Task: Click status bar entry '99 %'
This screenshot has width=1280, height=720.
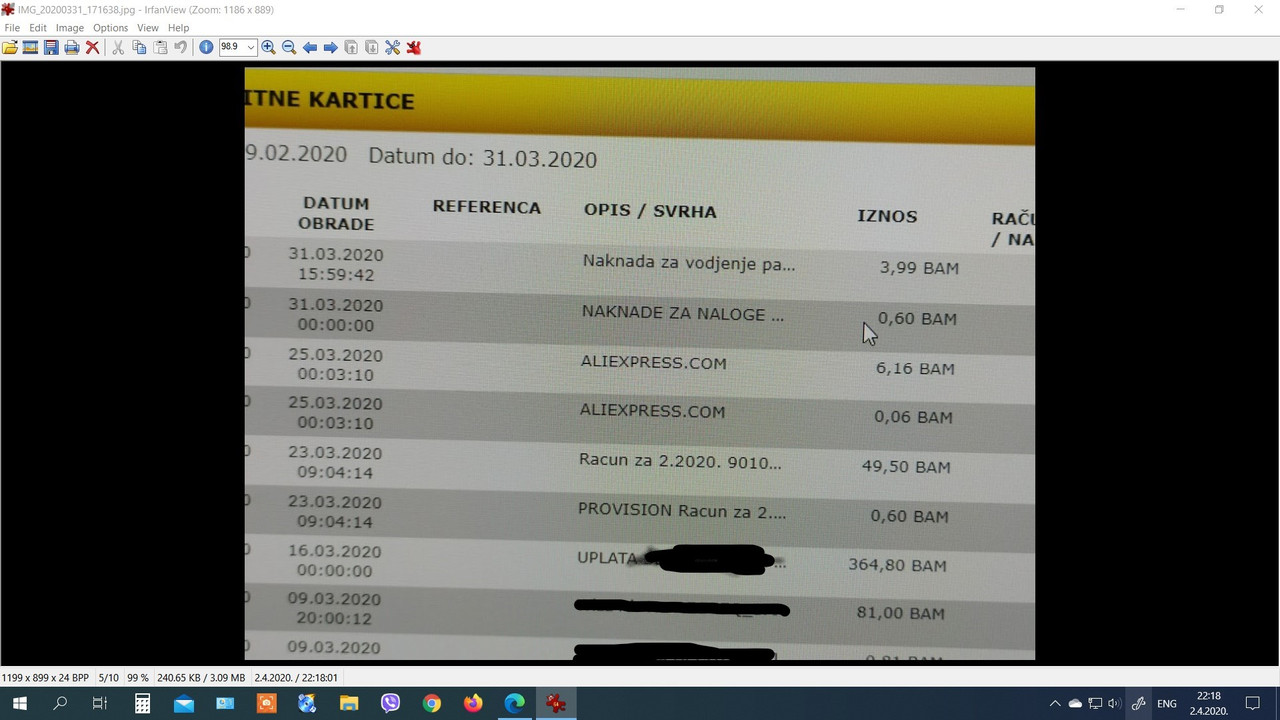Action: 137,677
